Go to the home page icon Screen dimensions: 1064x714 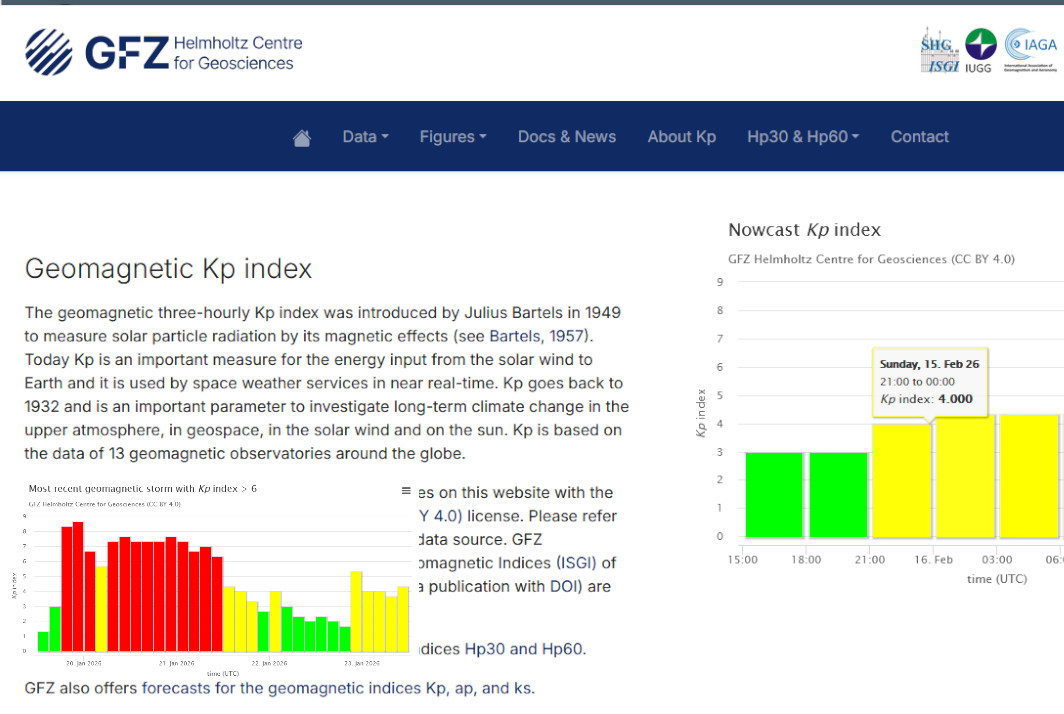[x=302, y=138]
